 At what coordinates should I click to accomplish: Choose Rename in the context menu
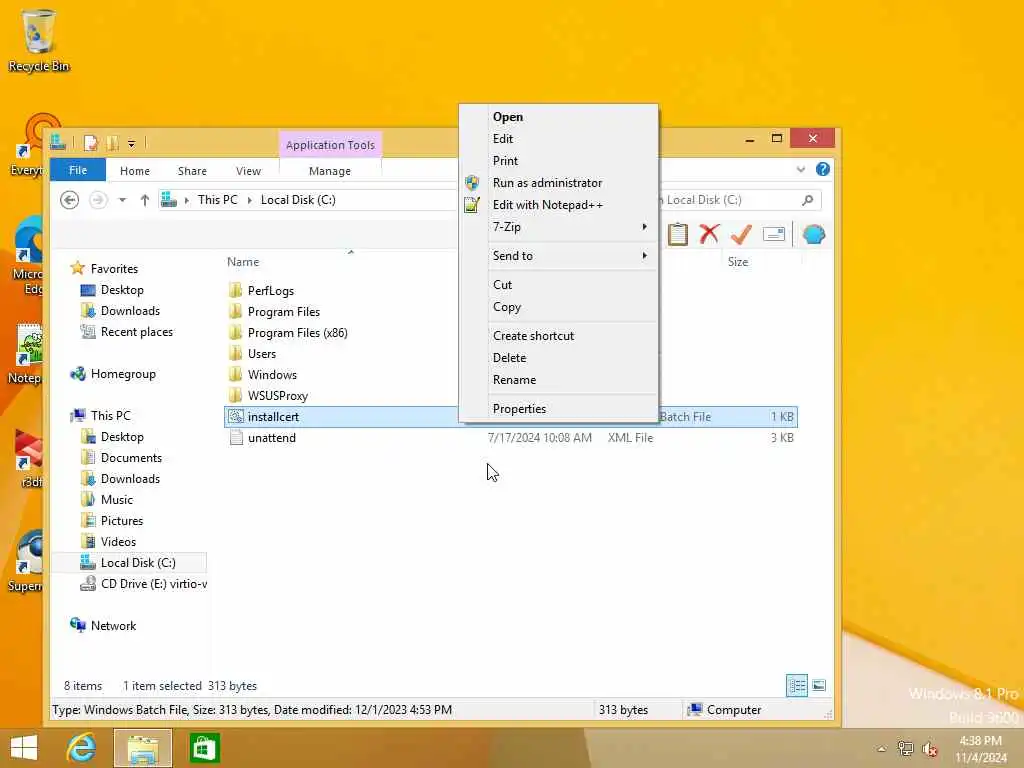[x=558, y=380]
